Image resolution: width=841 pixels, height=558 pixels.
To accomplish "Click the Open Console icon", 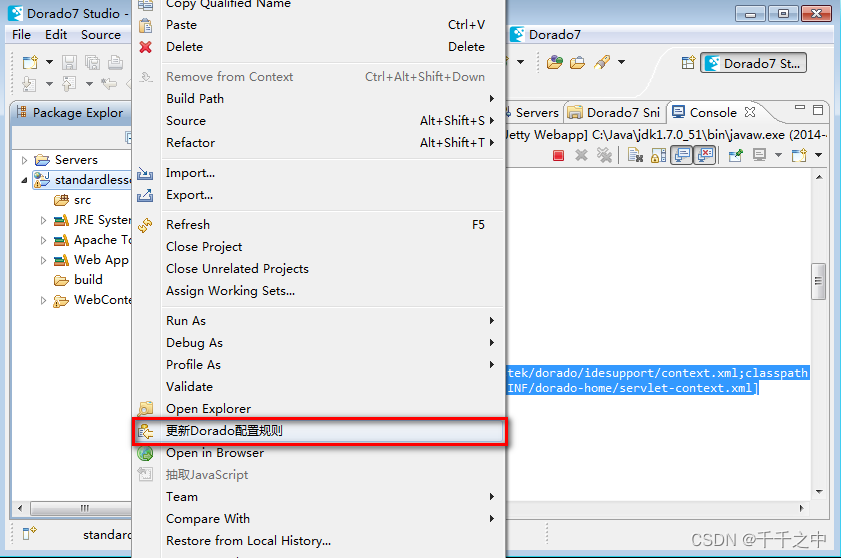I will (x=799, y=156).
